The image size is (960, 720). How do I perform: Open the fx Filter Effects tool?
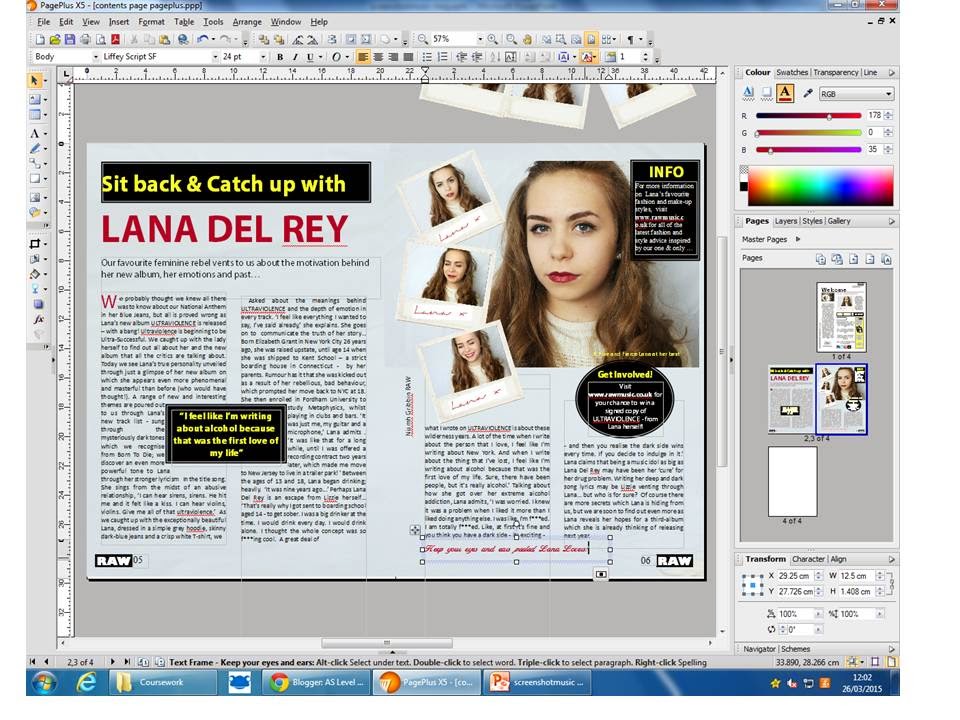tap(39, 320)
